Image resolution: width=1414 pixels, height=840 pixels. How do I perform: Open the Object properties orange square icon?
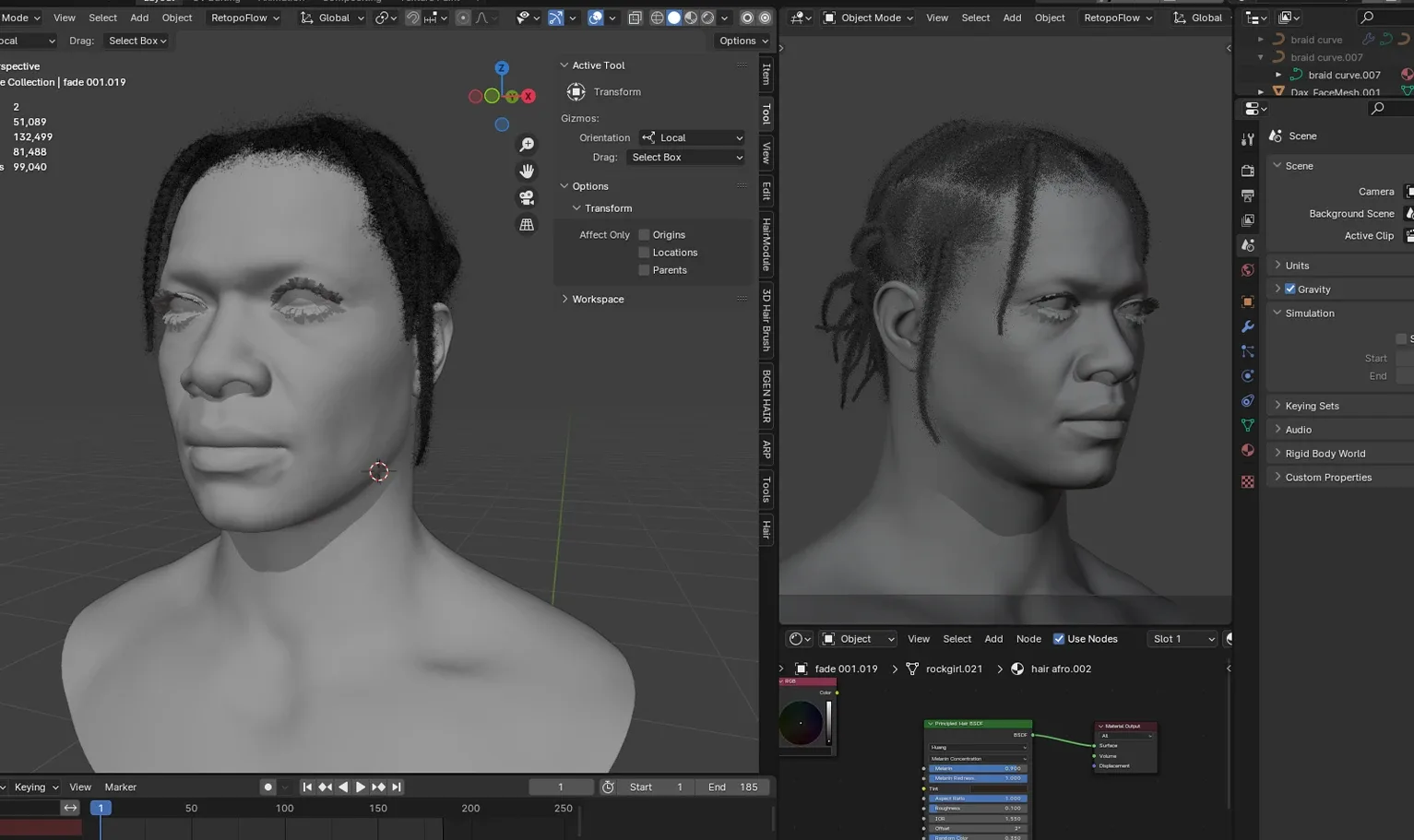coord(1247,302)
